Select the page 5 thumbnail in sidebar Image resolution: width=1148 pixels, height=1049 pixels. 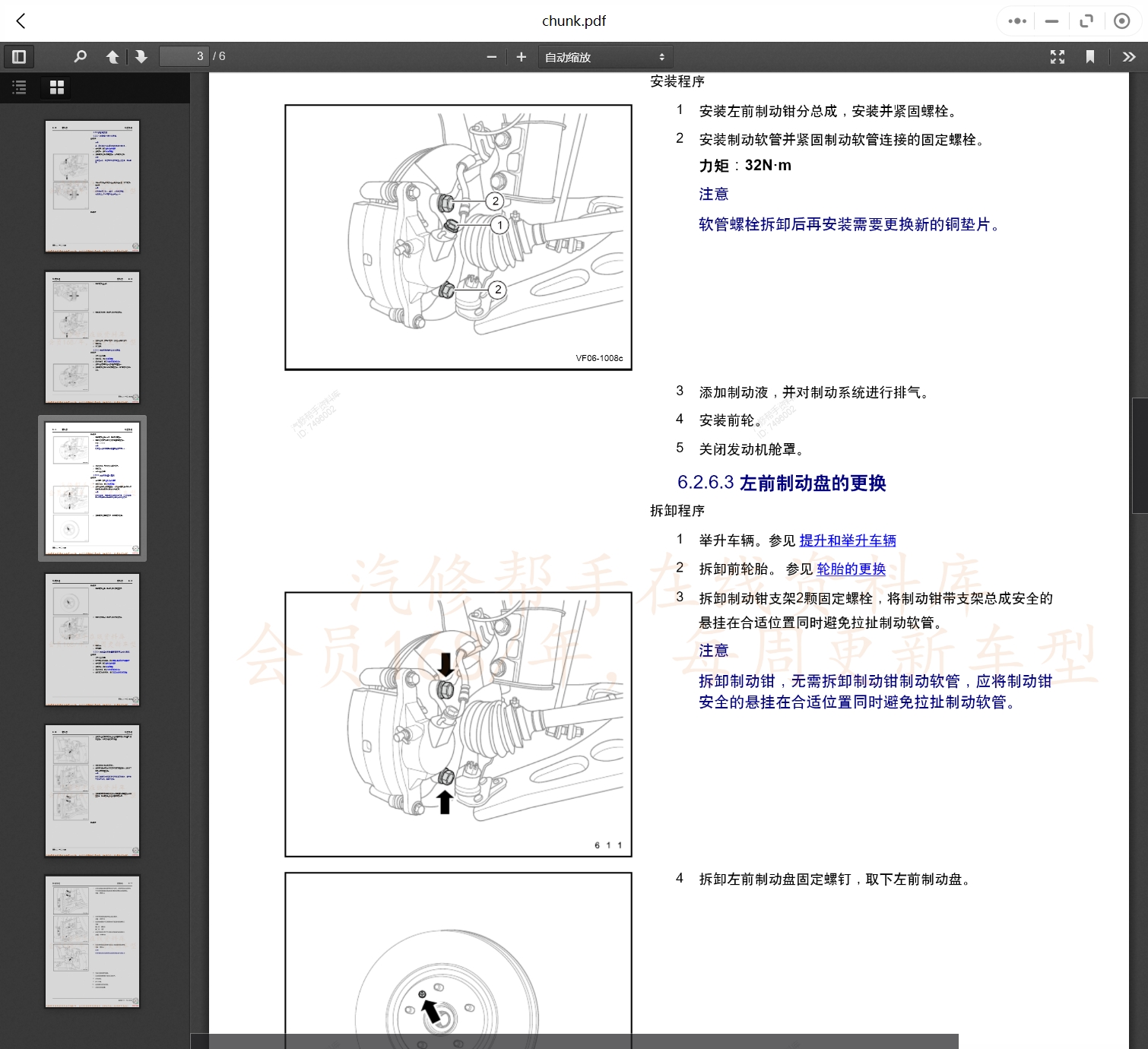coord(92,791)
